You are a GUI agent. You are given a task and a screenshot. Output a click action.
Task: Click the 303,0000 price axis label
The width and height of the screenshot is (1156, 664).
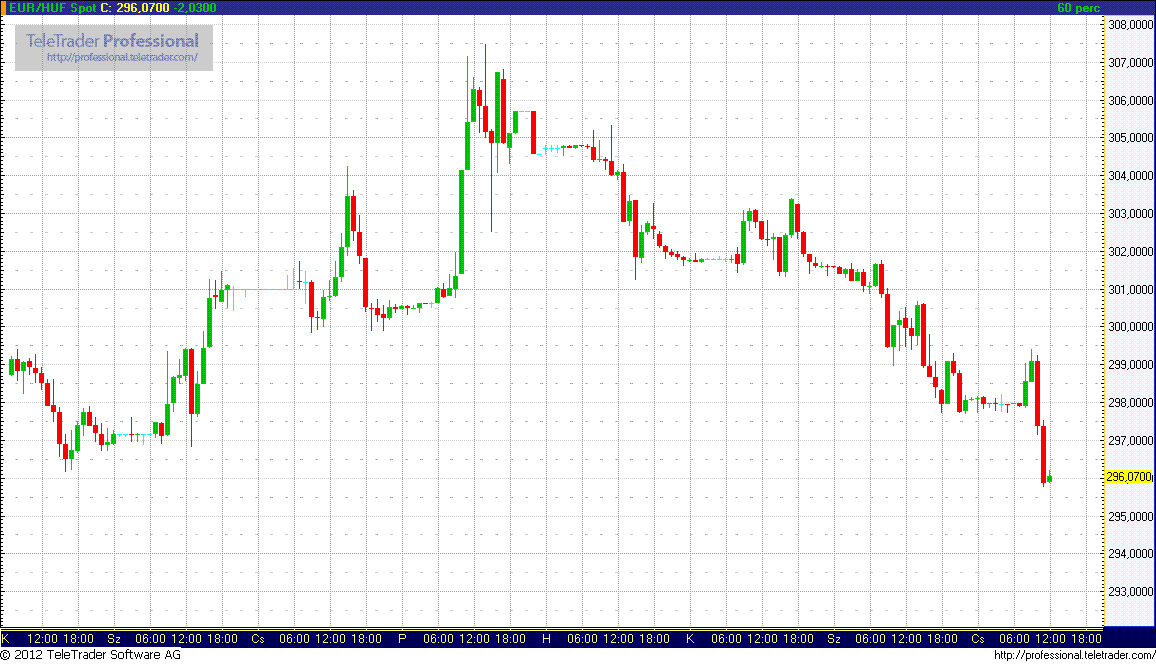click(1131, 214)
